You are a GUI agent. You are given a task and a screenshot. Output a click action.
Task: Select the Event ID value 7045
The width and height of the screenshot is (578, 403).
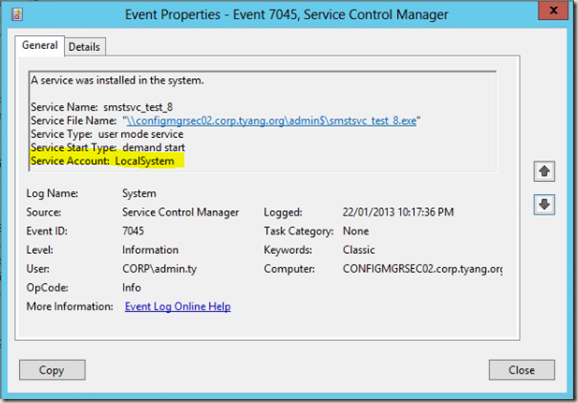[x=133, y=231]
